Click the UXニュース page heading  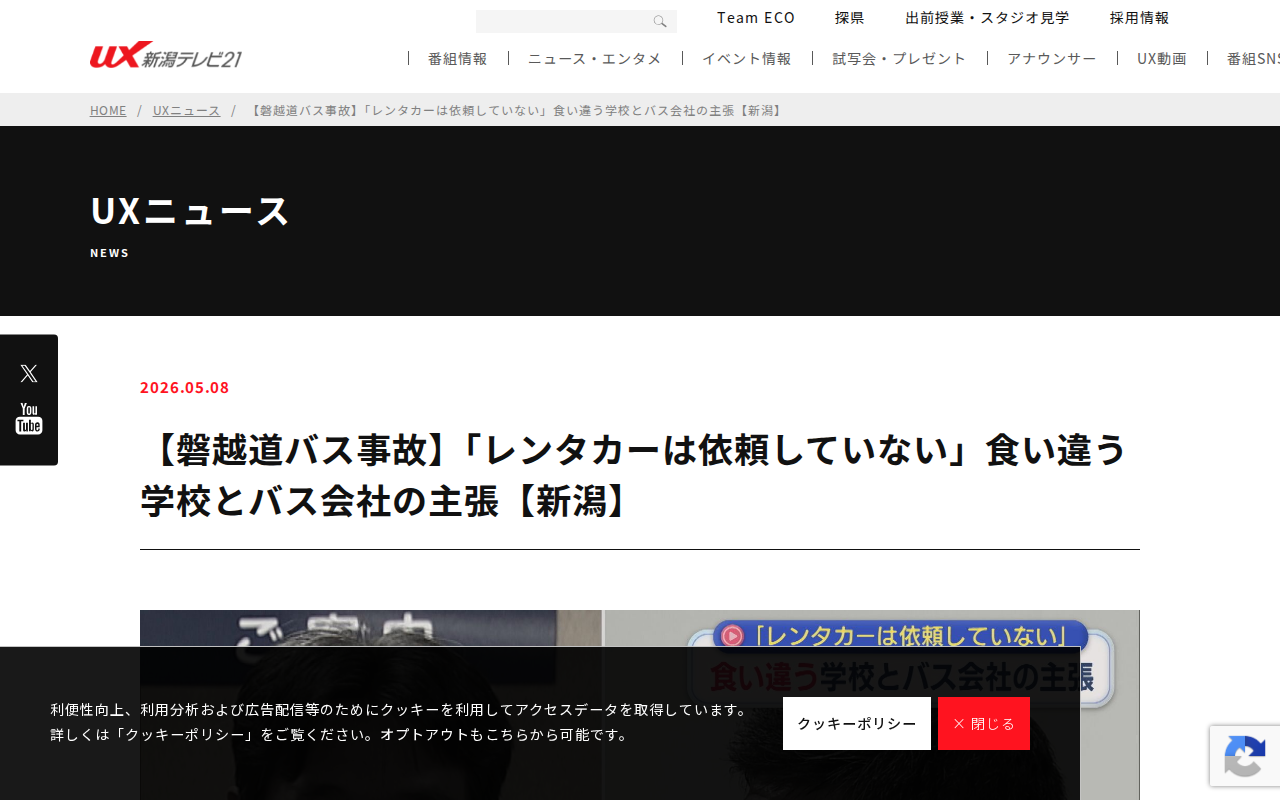[x=190, y=211]
